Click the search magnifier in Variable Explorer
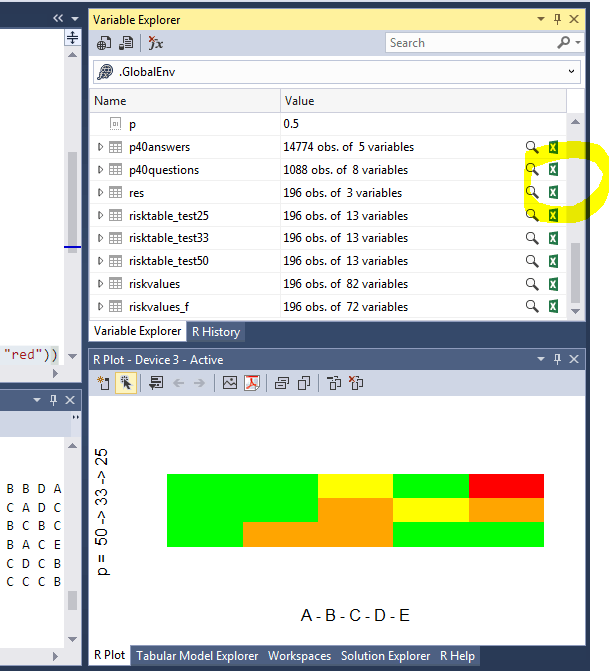 tap(564, 42)
